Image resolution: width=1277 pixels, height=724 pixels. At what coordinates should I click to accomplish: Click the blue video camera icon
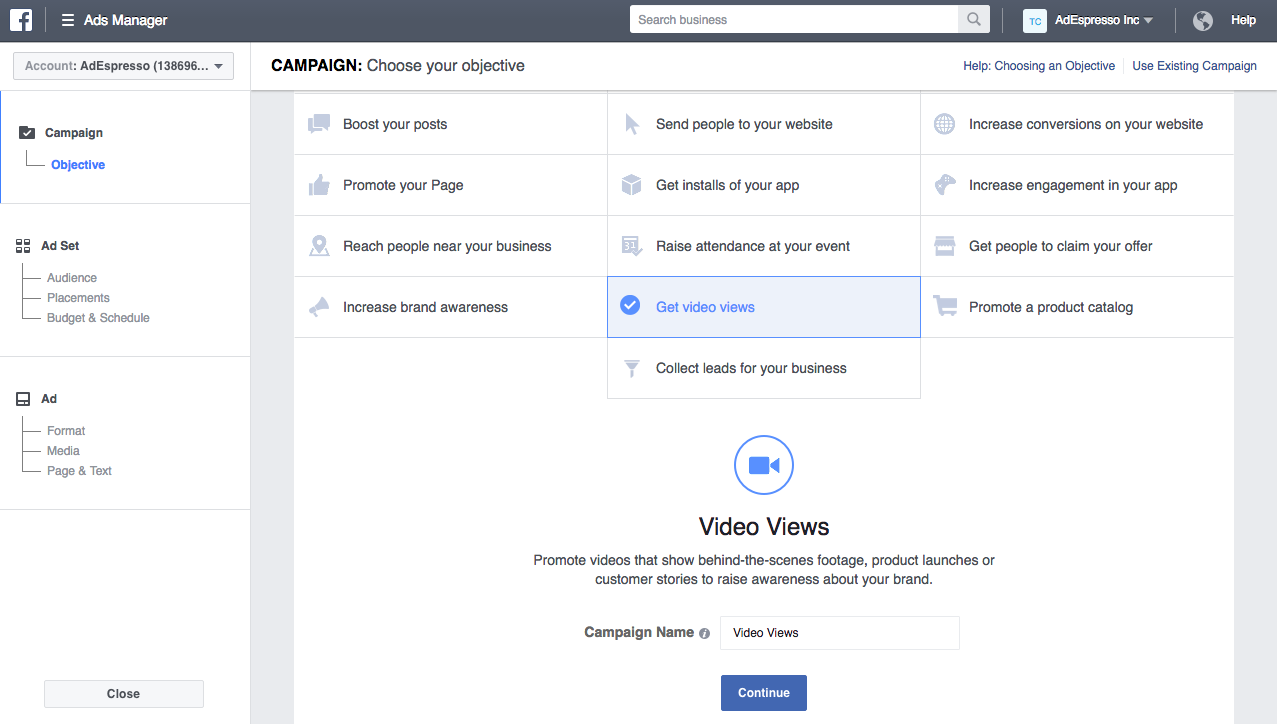pos(763,465)
